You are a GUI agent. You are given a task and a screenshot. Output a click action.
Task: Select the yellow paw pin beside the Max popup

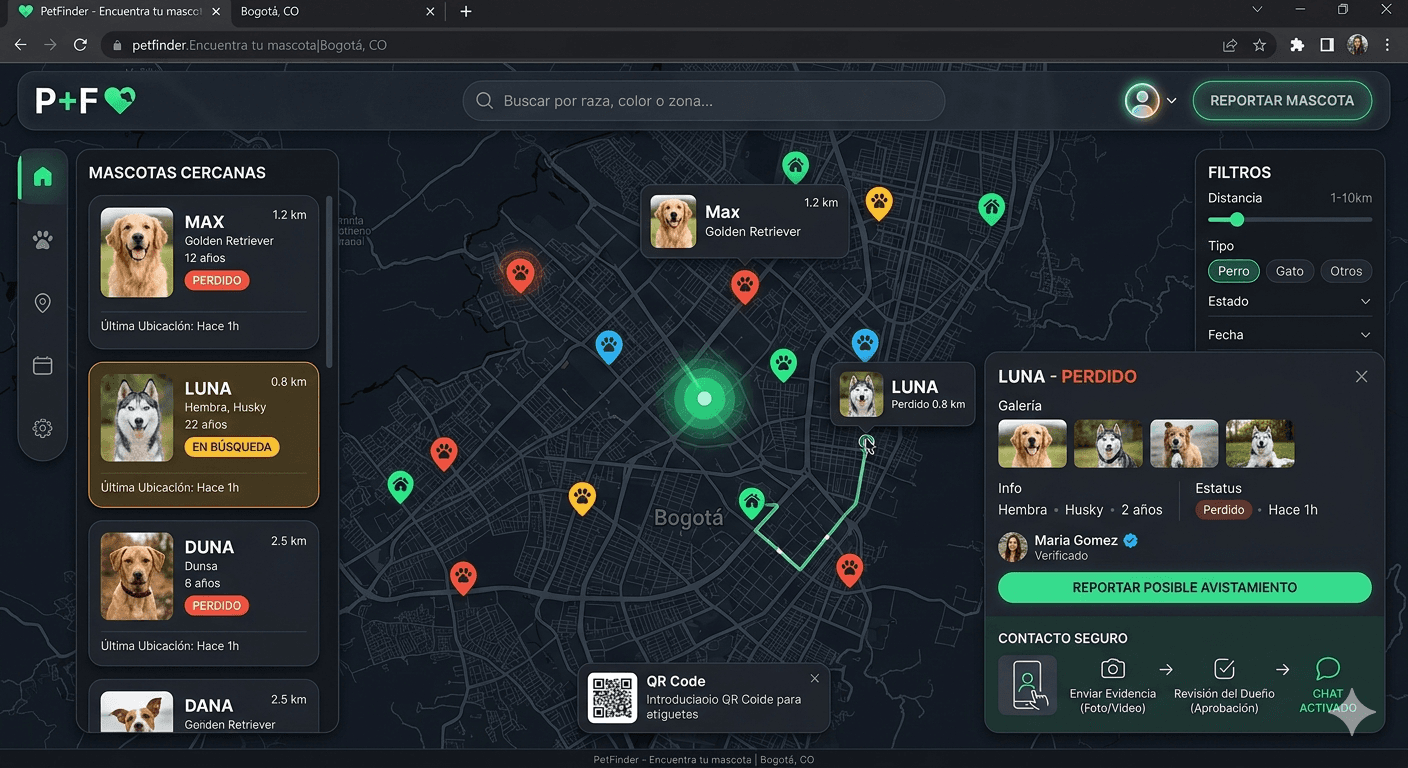point(878,203)
